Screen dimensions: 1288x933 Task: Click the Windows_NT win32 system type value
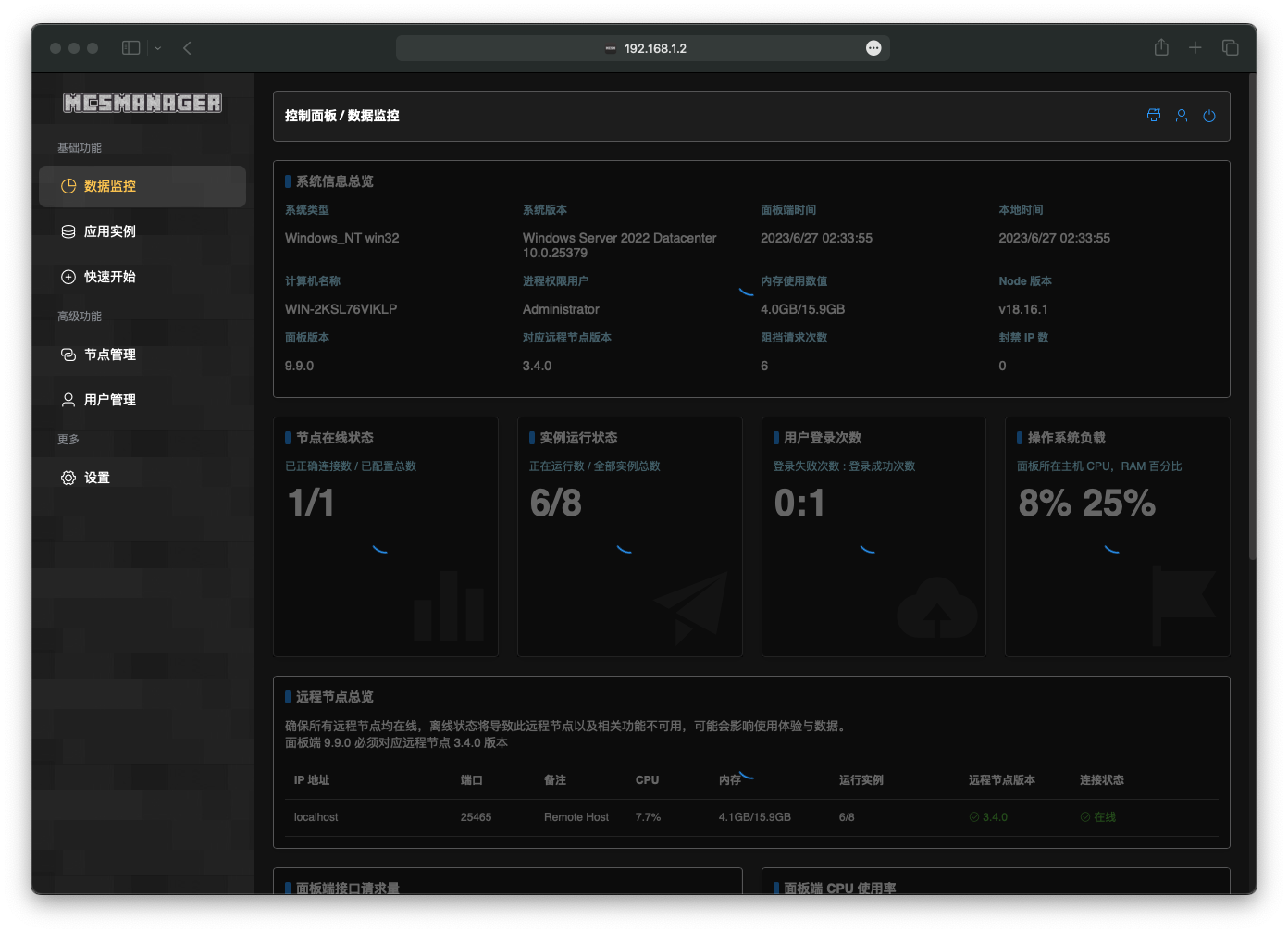(x=342, y=238)
